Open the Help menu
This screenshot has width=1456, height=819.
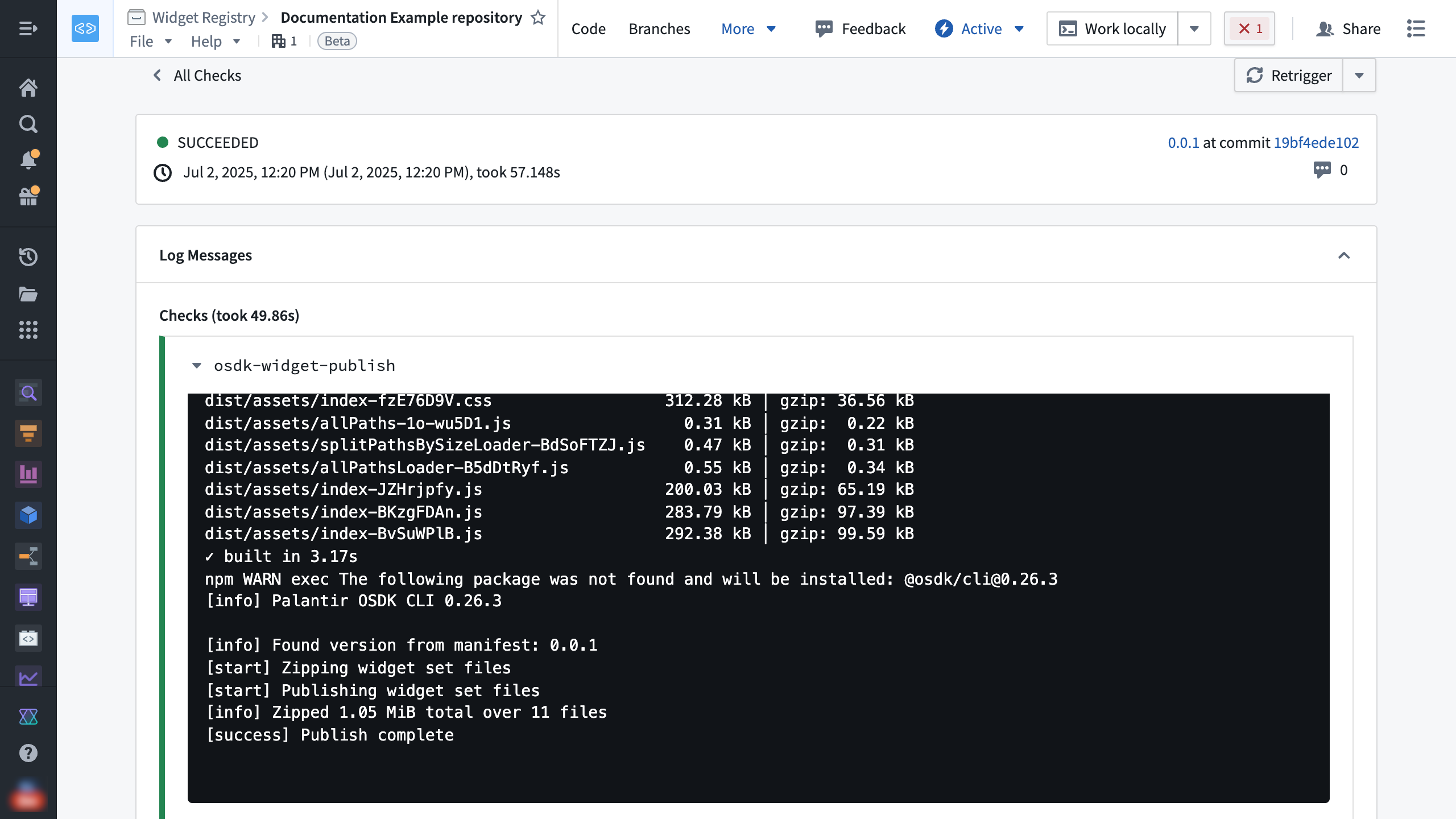pyautogui.click(x=216, y=41)
